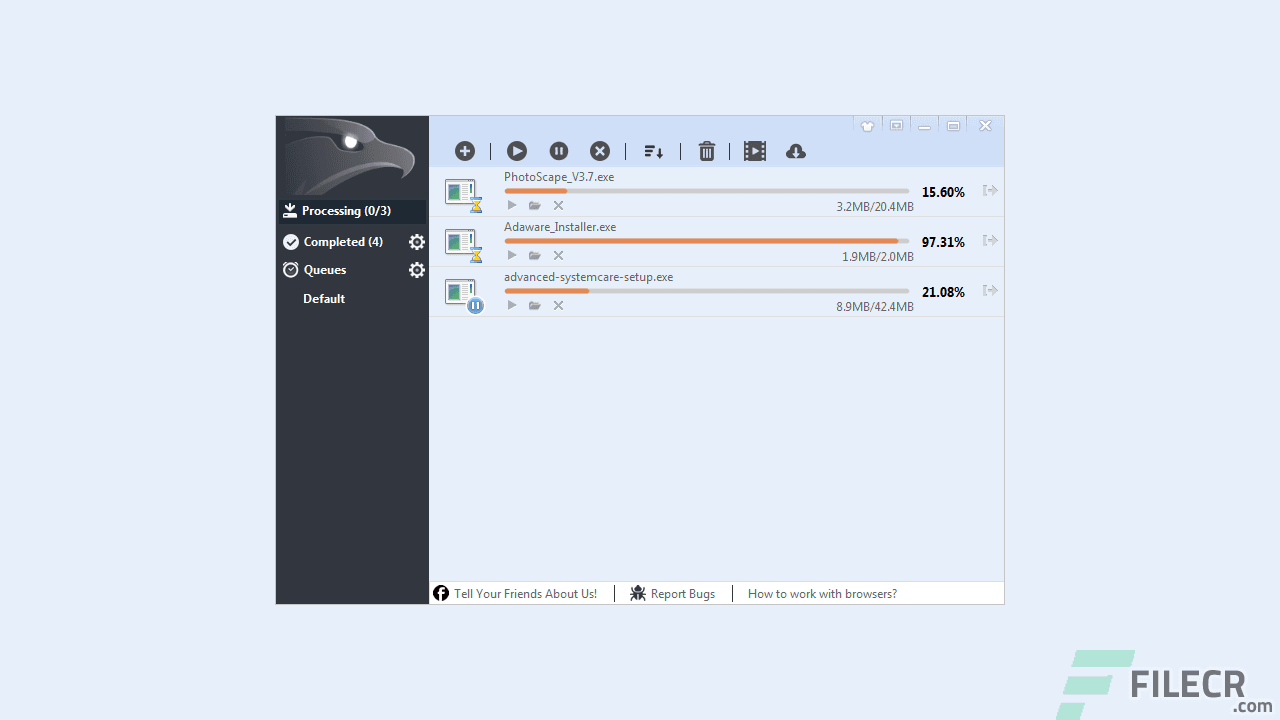Image resolution: width=1280 pixels, height=720 pixels.
Task: Open settings gear next to Queues
Action: [x=417, y=270]
